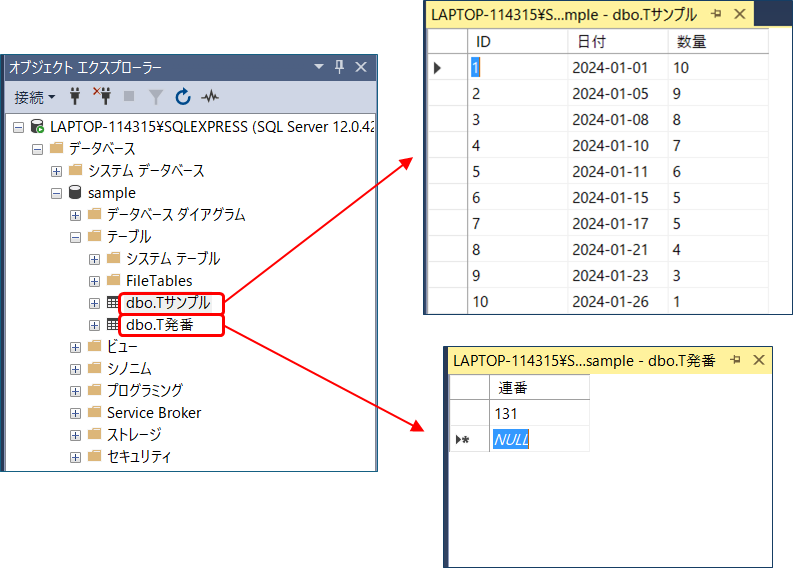This screenshot has height=568, width=793.
Task: Refresh the Object Explorer tree
Action: [x=183, y=96]
